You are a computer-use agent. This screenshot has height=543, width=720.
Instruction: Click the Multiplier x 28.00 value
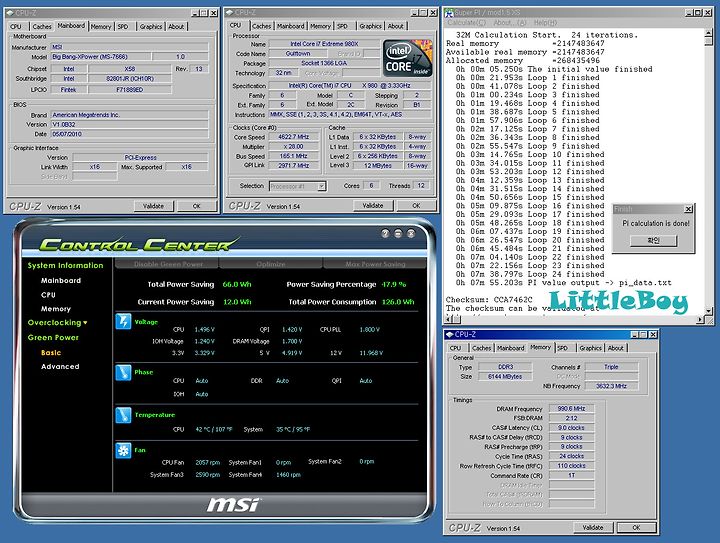pyautogui.click(x=293, y=146)
